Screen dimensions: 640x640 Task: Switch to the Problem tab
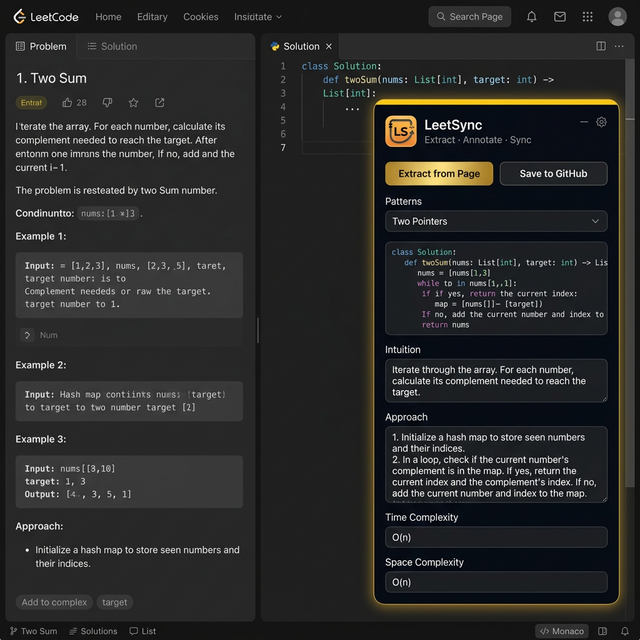pos(41,47)
